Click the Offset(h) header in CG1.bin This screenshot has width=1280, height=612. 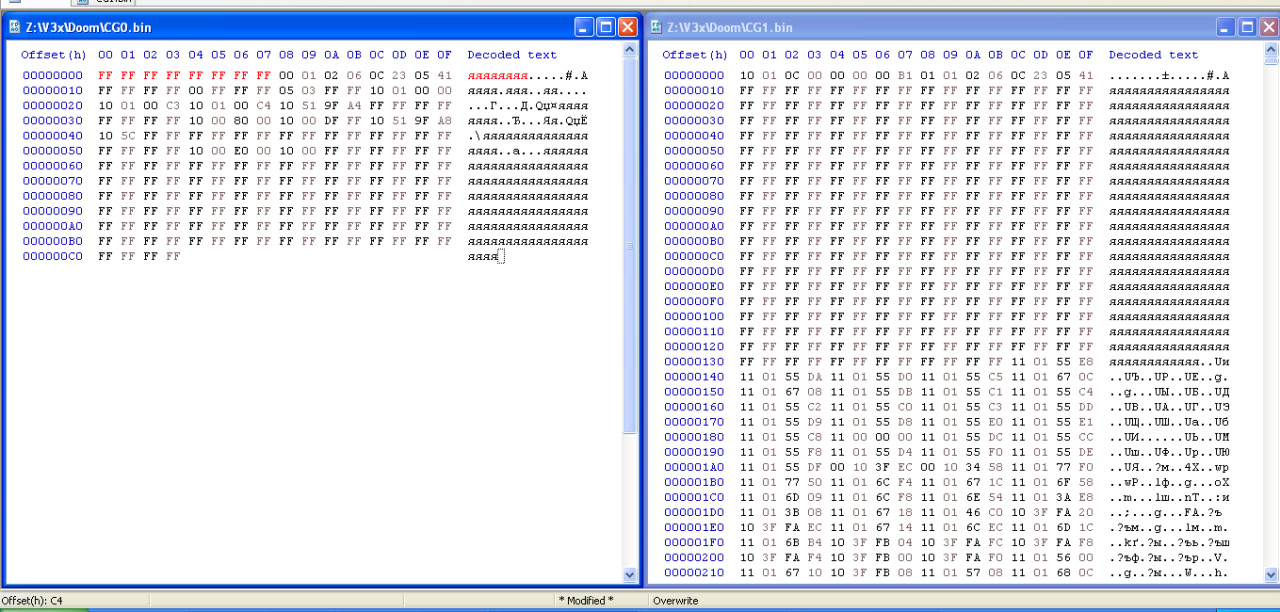click(695, 55)
